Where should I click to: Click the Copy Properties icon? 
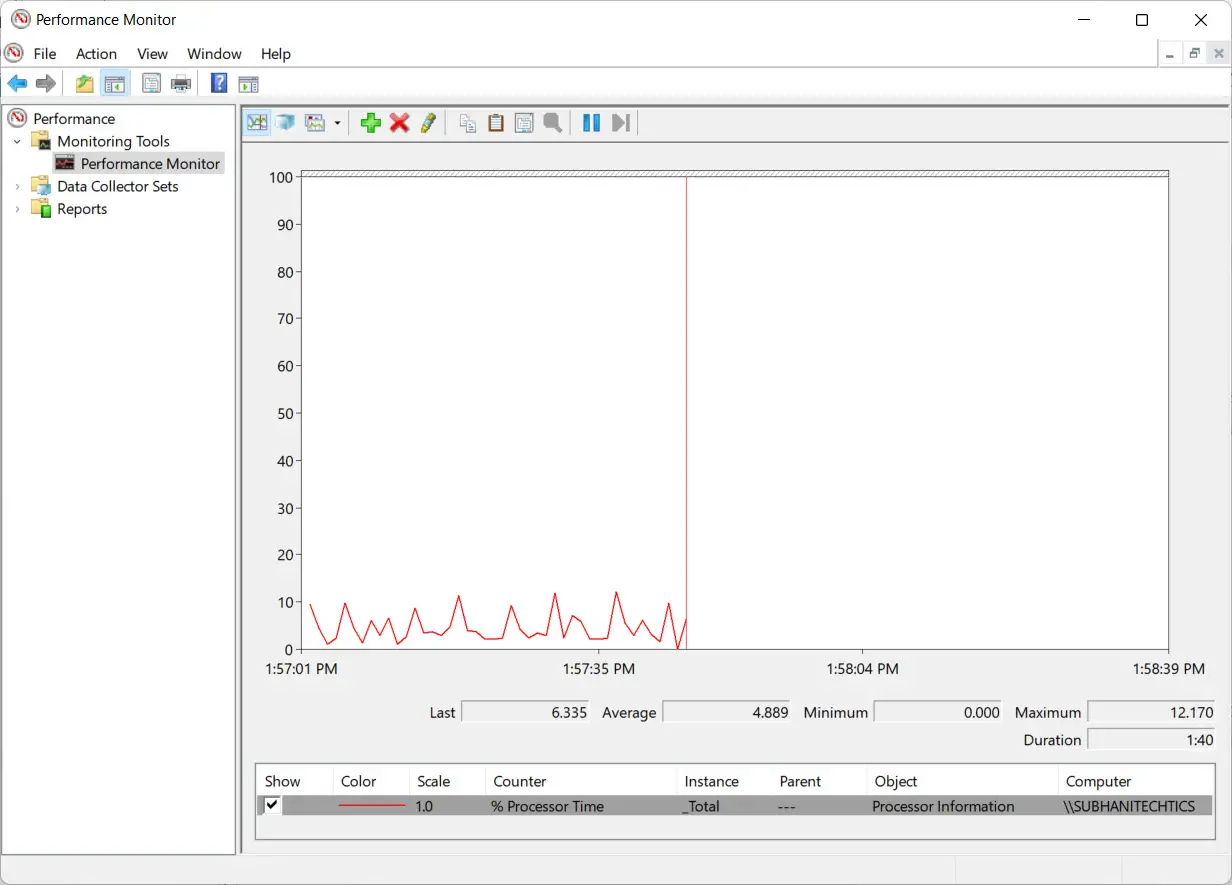click(x=467, y=123)
